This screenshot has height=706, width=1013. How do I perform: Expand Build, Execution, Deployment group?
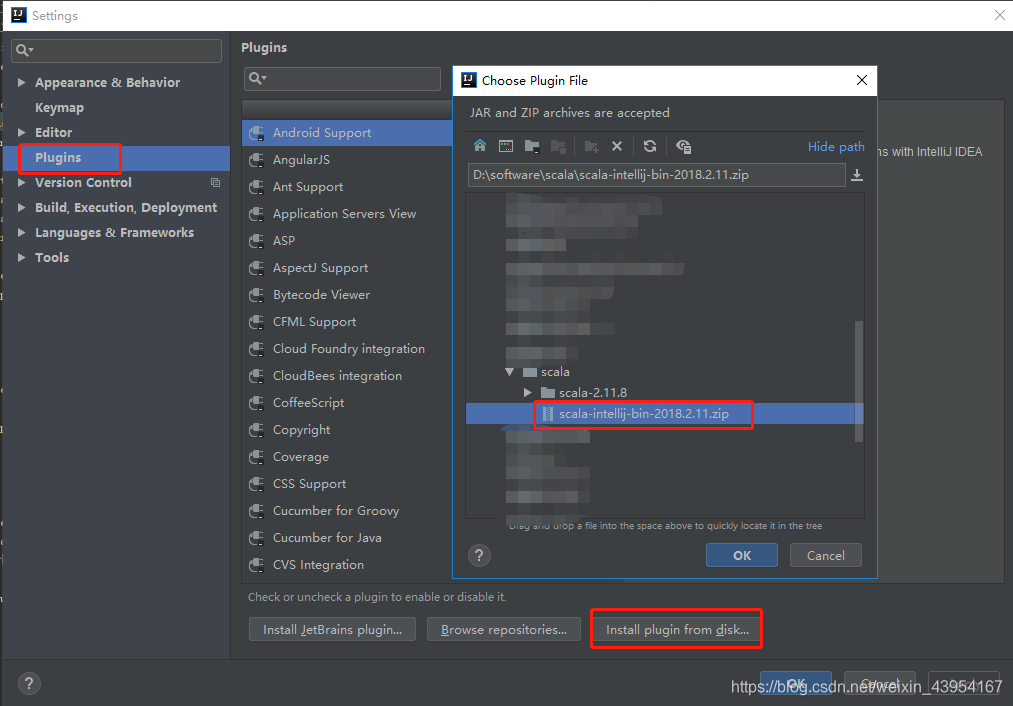tap(21, 207)
